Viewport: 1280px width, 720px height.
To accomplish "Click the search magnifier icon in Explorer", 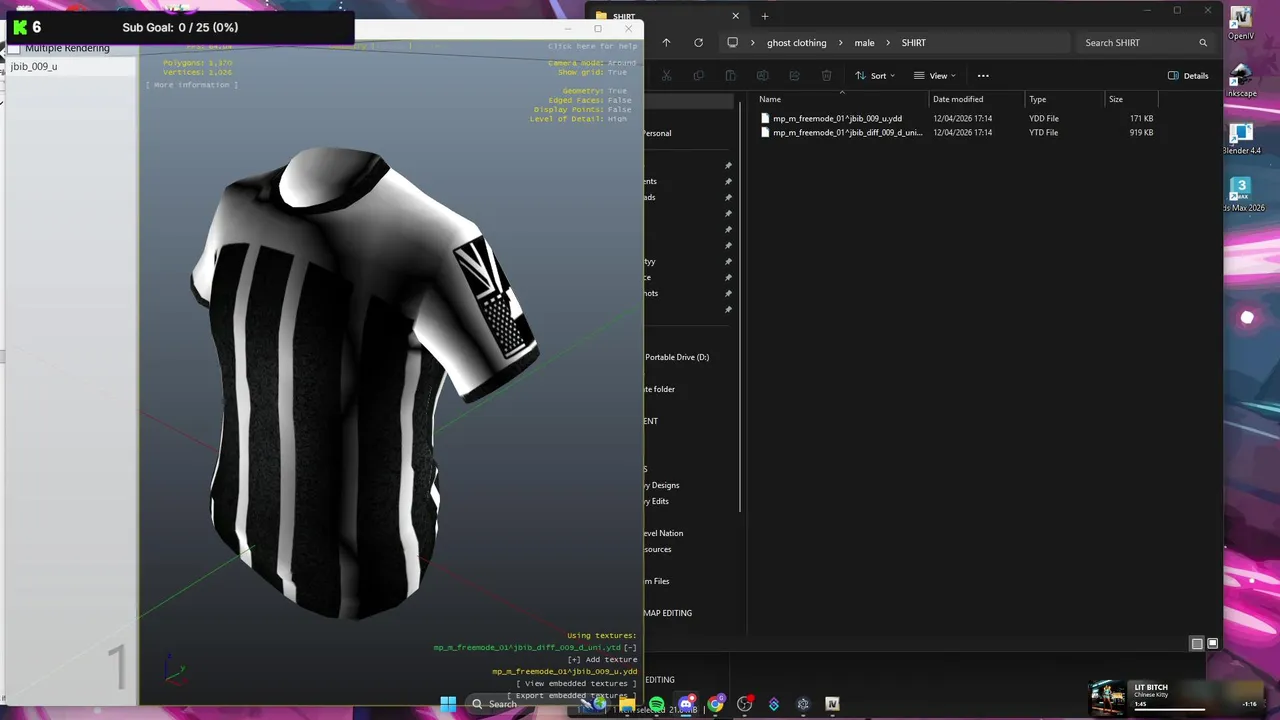I will [1203, 43].
